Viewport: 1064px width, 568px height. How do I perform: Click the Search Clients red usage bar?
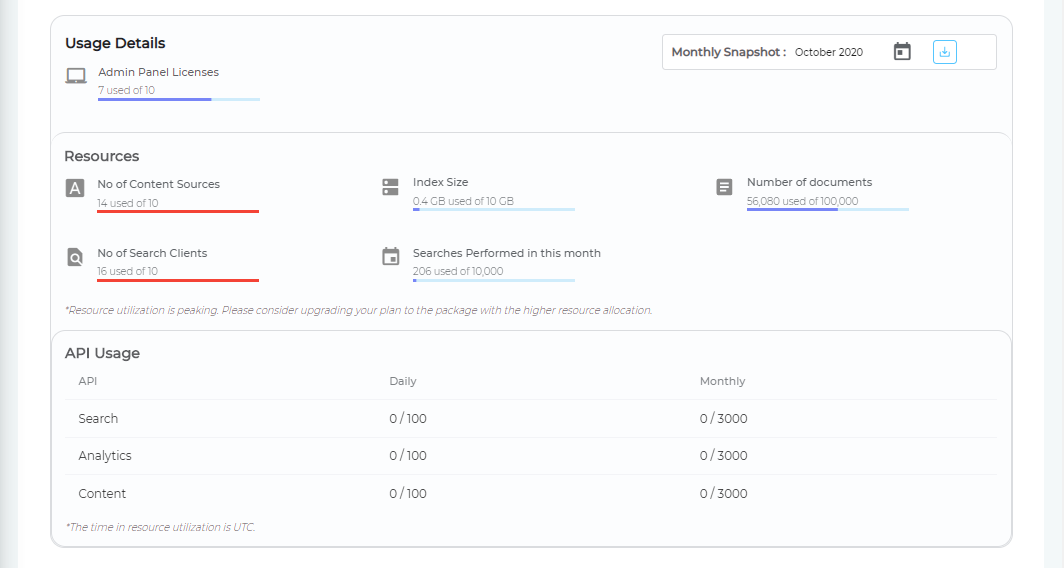click(178, 281)
